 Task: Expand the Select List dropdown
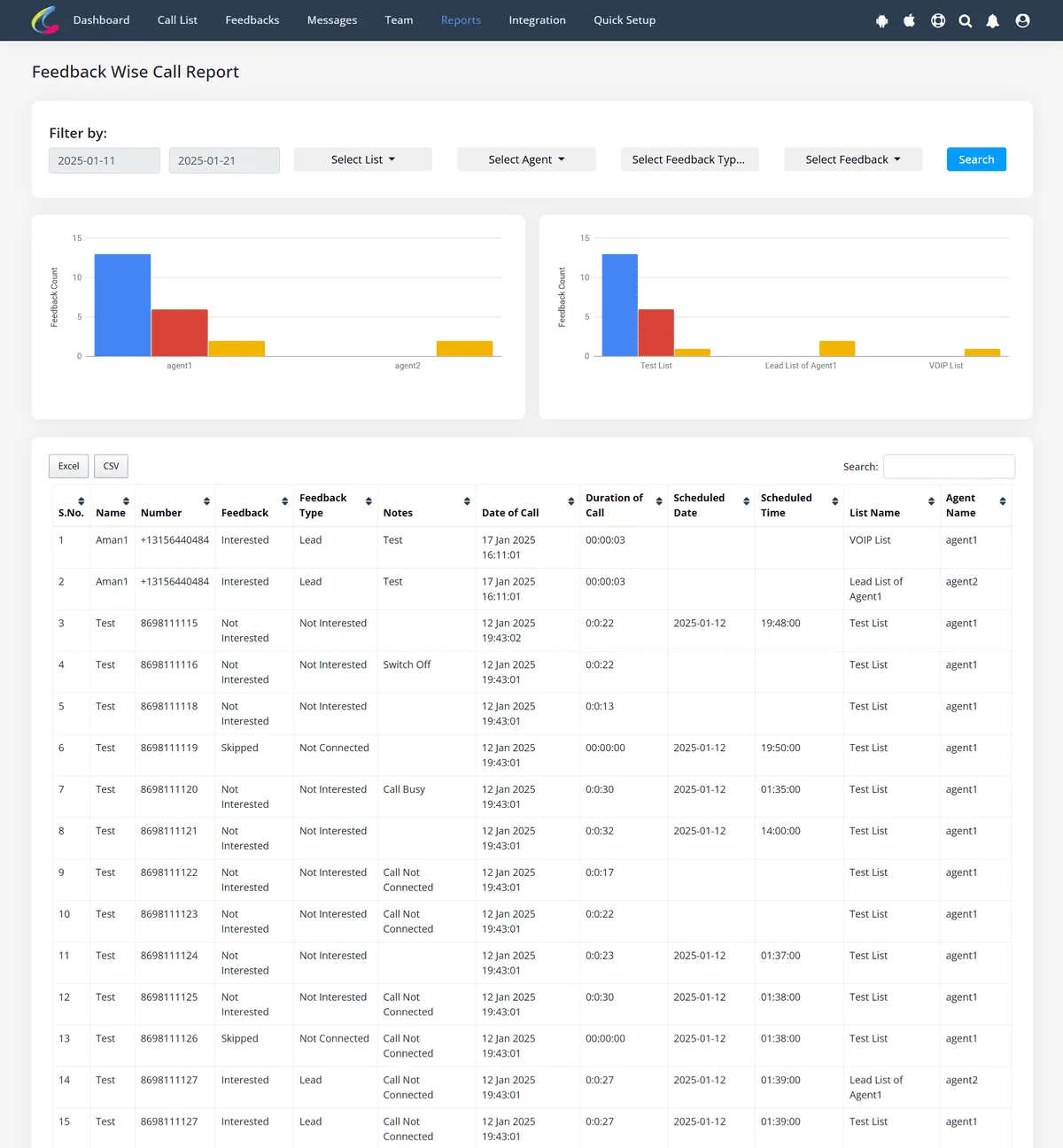coord(363,159)
